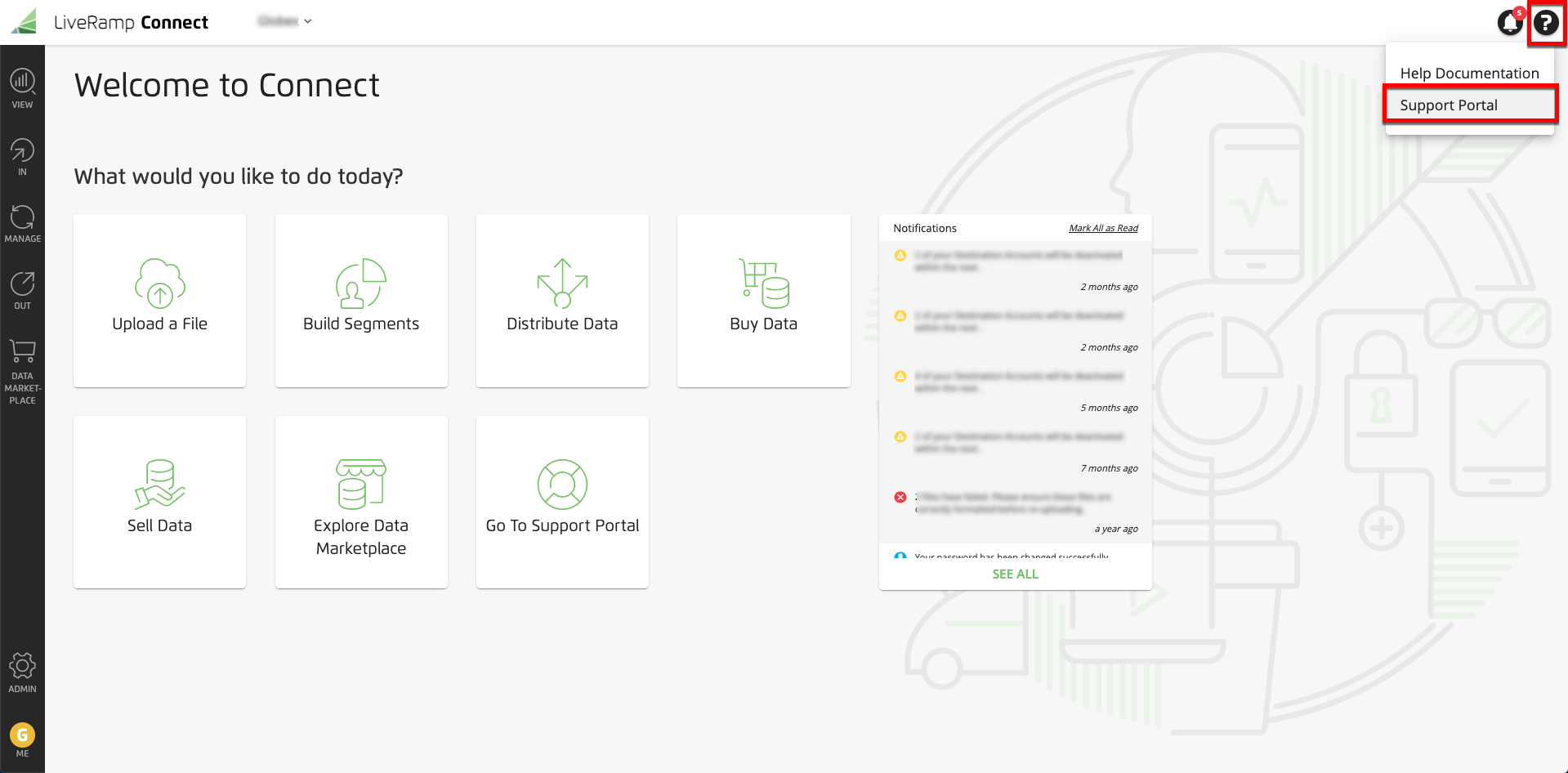Open the View sidebar section
The width and height of the screenshot is (1568, 773).
click(x=22, y=88)
